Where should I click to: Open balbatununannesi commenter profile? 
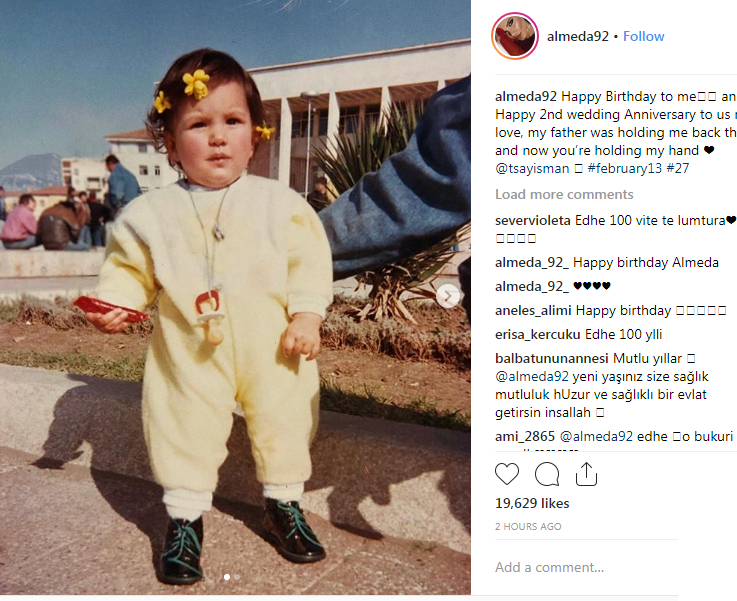click(552, 359)
